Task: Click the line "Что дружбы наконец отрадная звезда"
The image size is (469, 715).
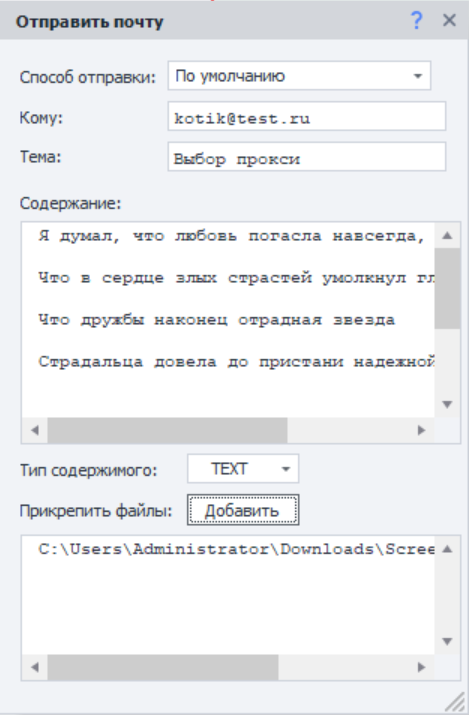Action: tap(216, 320)
